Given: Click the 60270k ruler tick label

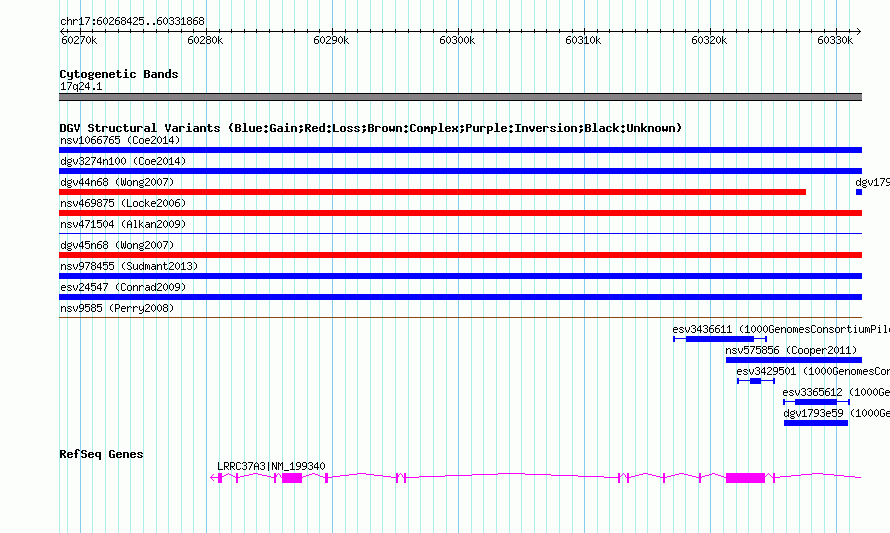Looking at the screenshot, I should [x=79, y=40].
